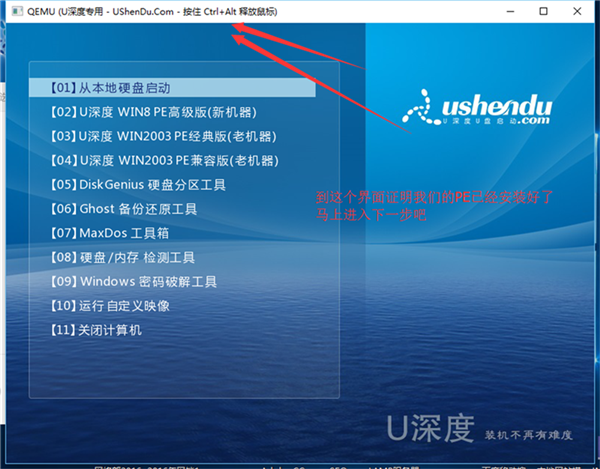Select 【04】U深度 WIN2003 PE兼容版(老机器)

point(165,160)
